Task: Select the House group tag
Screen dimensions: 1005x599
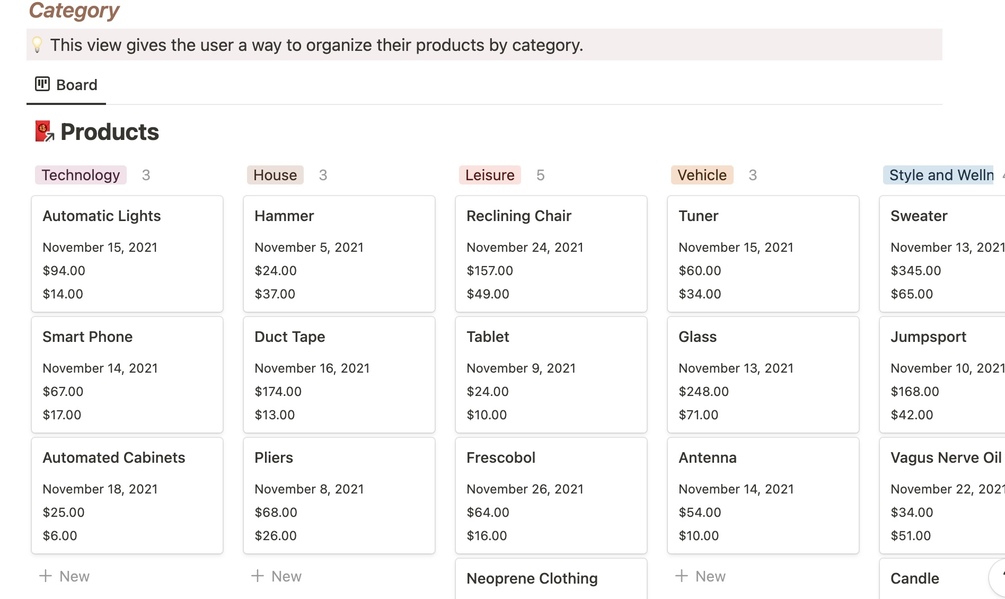Action: pos(275,175)
